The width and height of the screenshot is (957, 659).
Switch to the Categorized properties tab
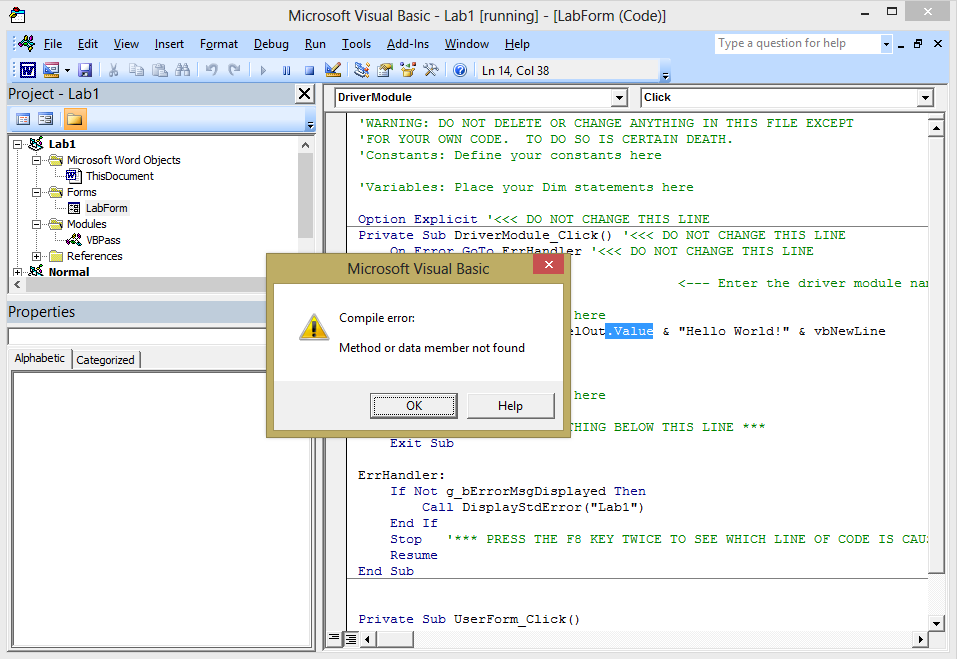(x=105, y=360)
